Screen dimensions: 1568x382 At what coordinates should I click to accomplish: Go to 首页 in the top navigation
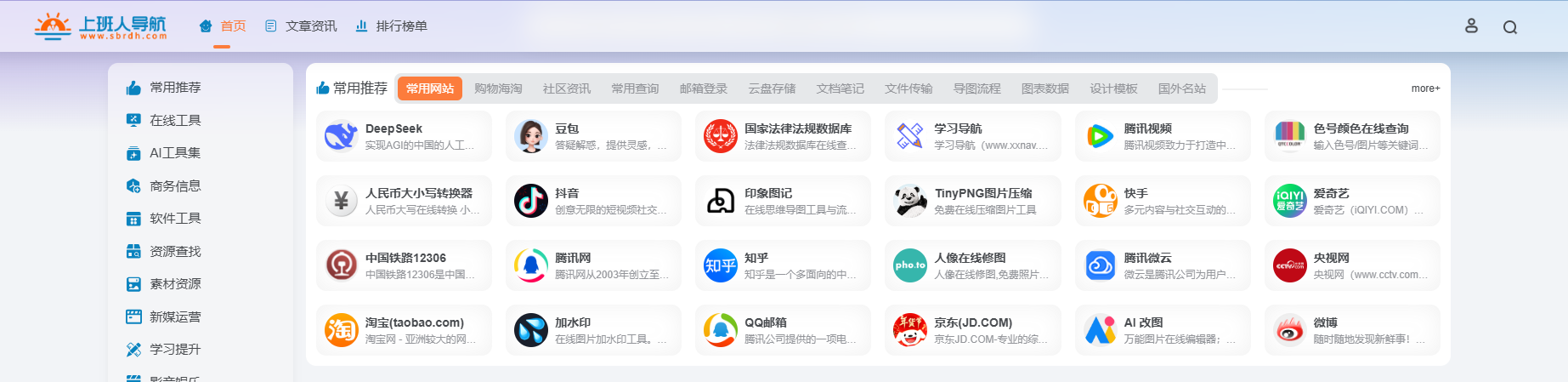(223, 26)
